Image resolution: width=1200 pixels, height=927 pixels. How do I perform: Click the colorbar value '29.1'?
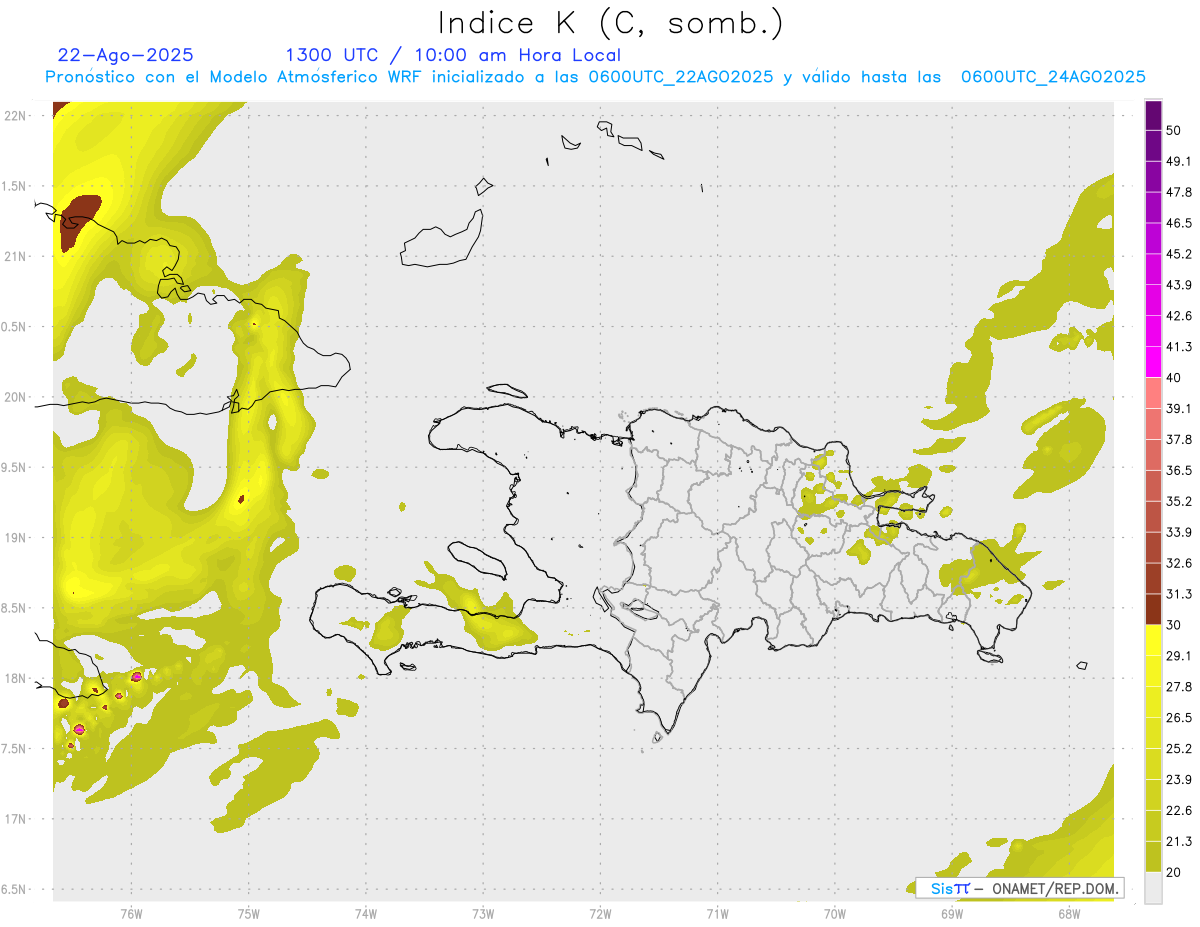(x=1179, y=656)
